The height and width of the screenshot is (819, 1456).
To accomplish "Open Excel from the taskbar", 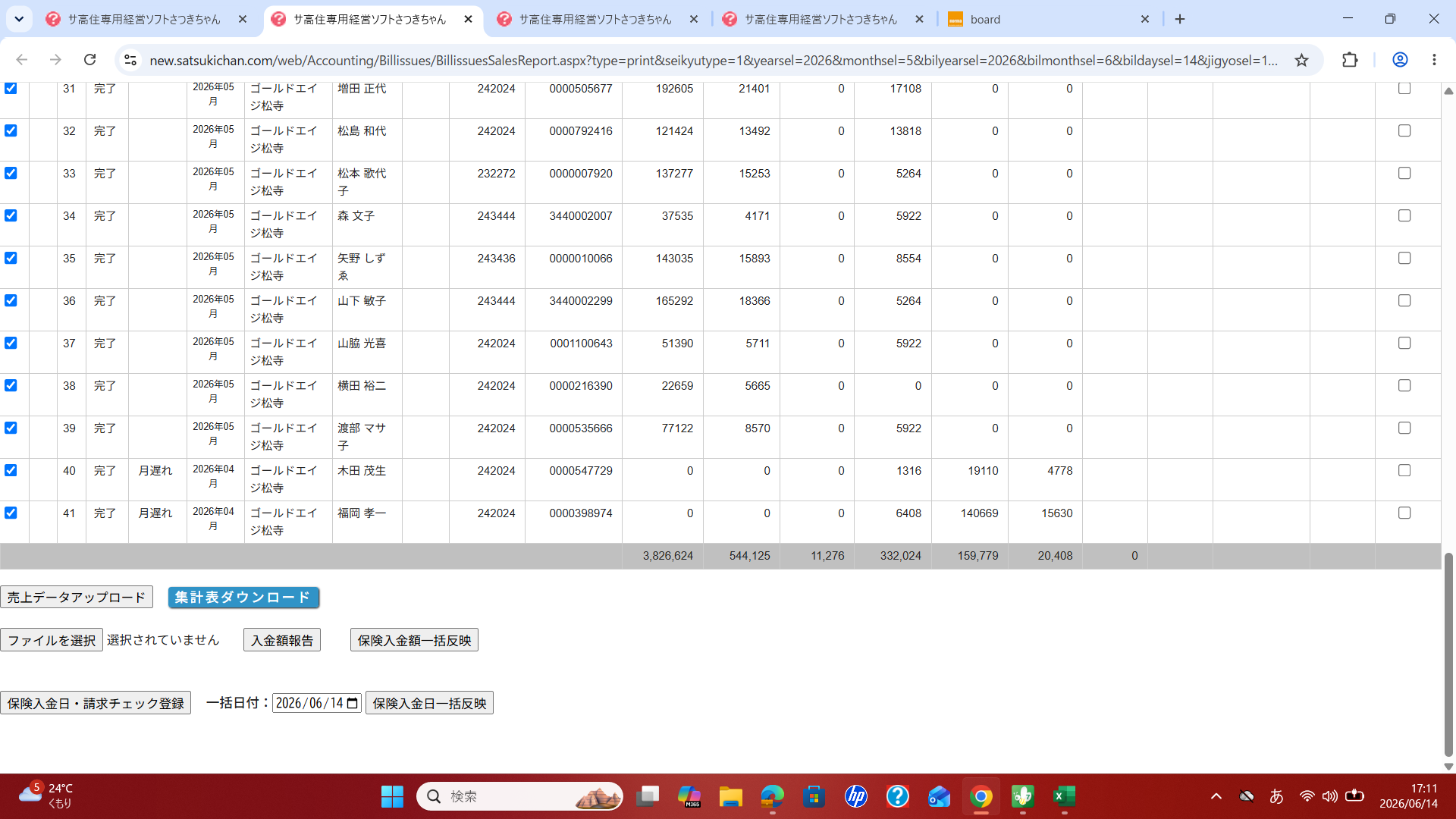I will (x=1065, y=796).
